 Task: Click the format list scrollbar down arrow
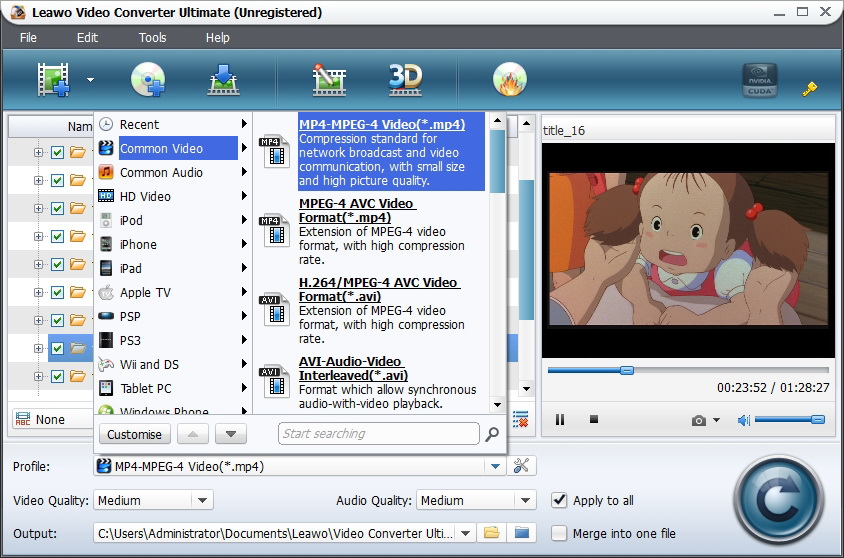(x=497, y=404)
